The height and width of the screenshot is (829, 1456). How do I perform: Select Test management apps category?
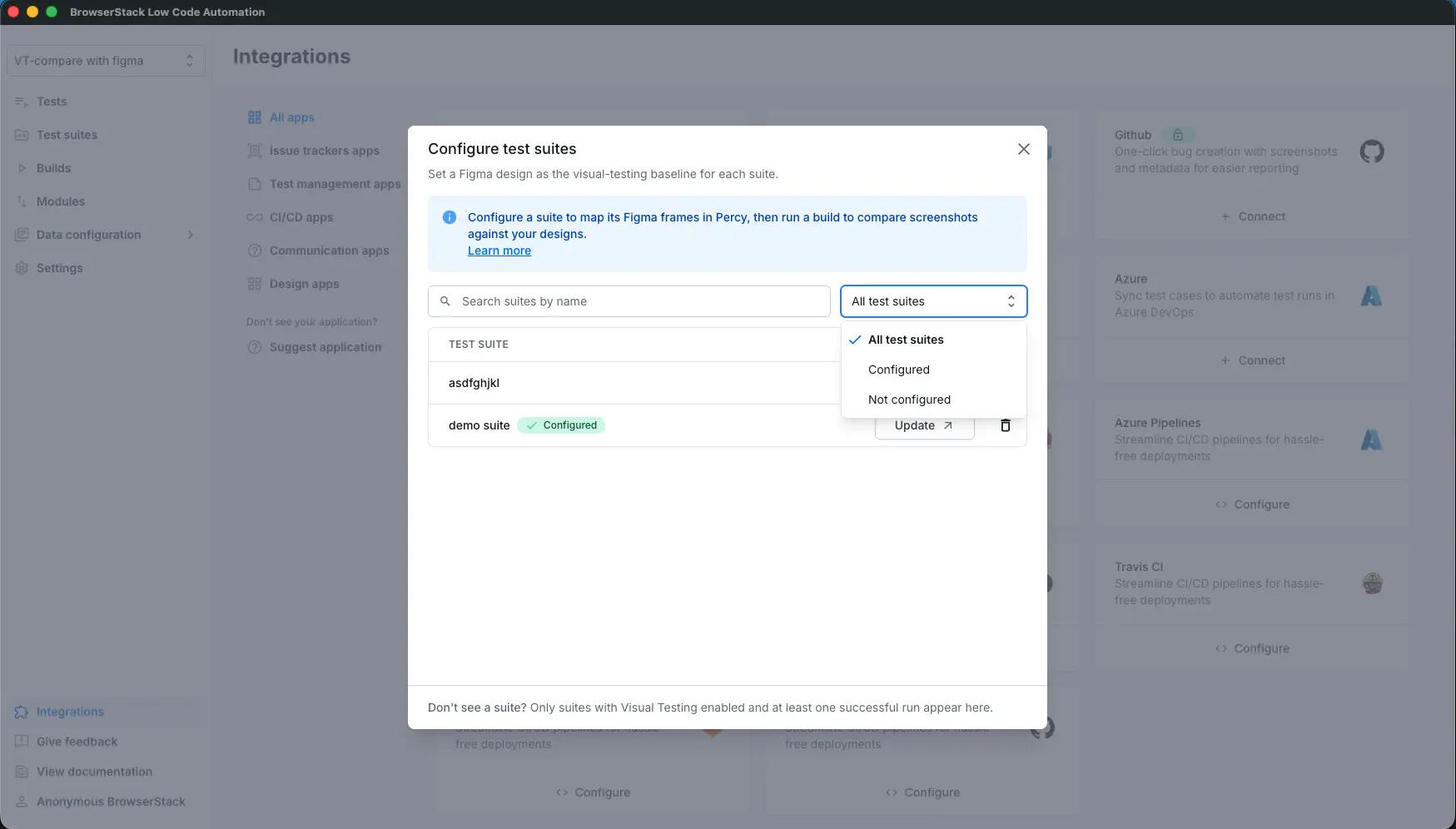tap(335, 184)
